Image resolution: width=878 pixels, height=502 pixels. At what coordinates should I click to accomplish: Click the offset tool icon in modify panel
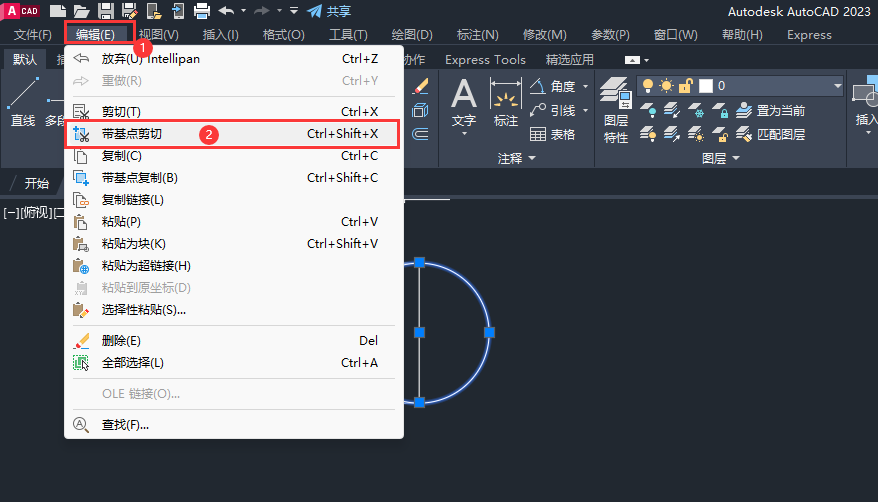pyautogui.click(x=421, y=134)
